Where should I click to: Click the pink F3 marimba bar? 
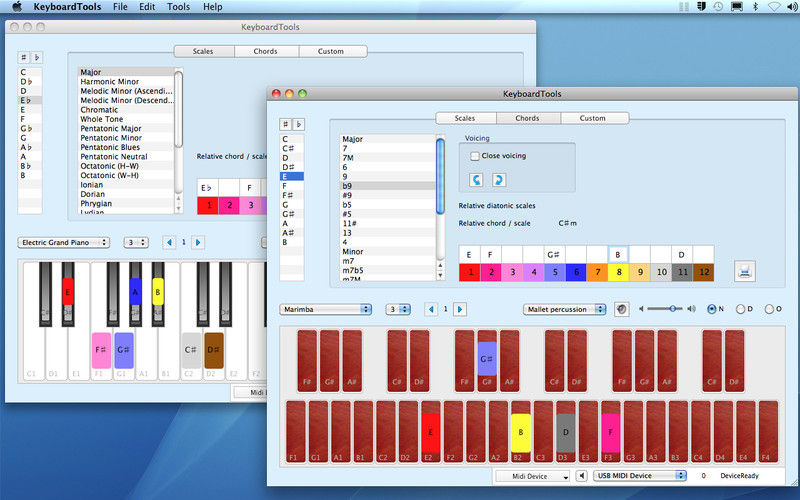click(610, 432)
